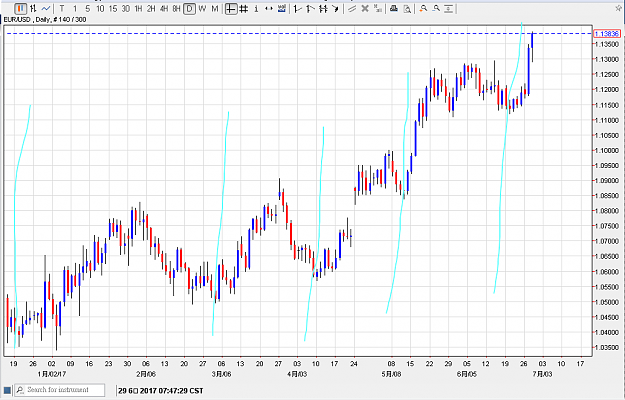Click the delete X icon
The image size is (625, 400).
pos(365,8)
